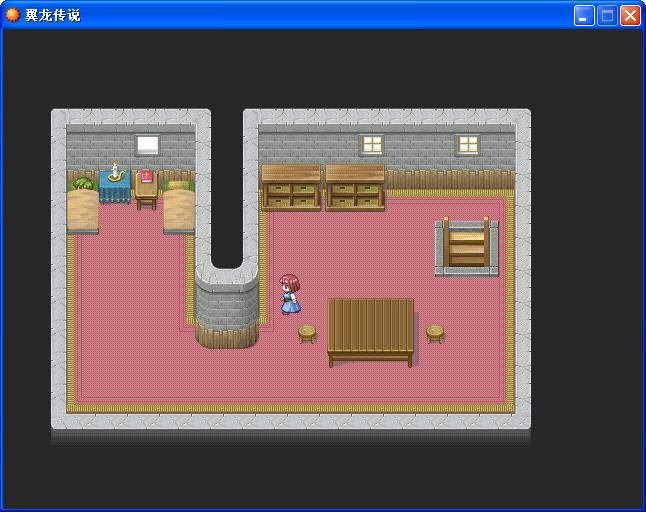Click the right bed in bedroom
The height and width of the screenshot is (512, 646).
[179, 210]
